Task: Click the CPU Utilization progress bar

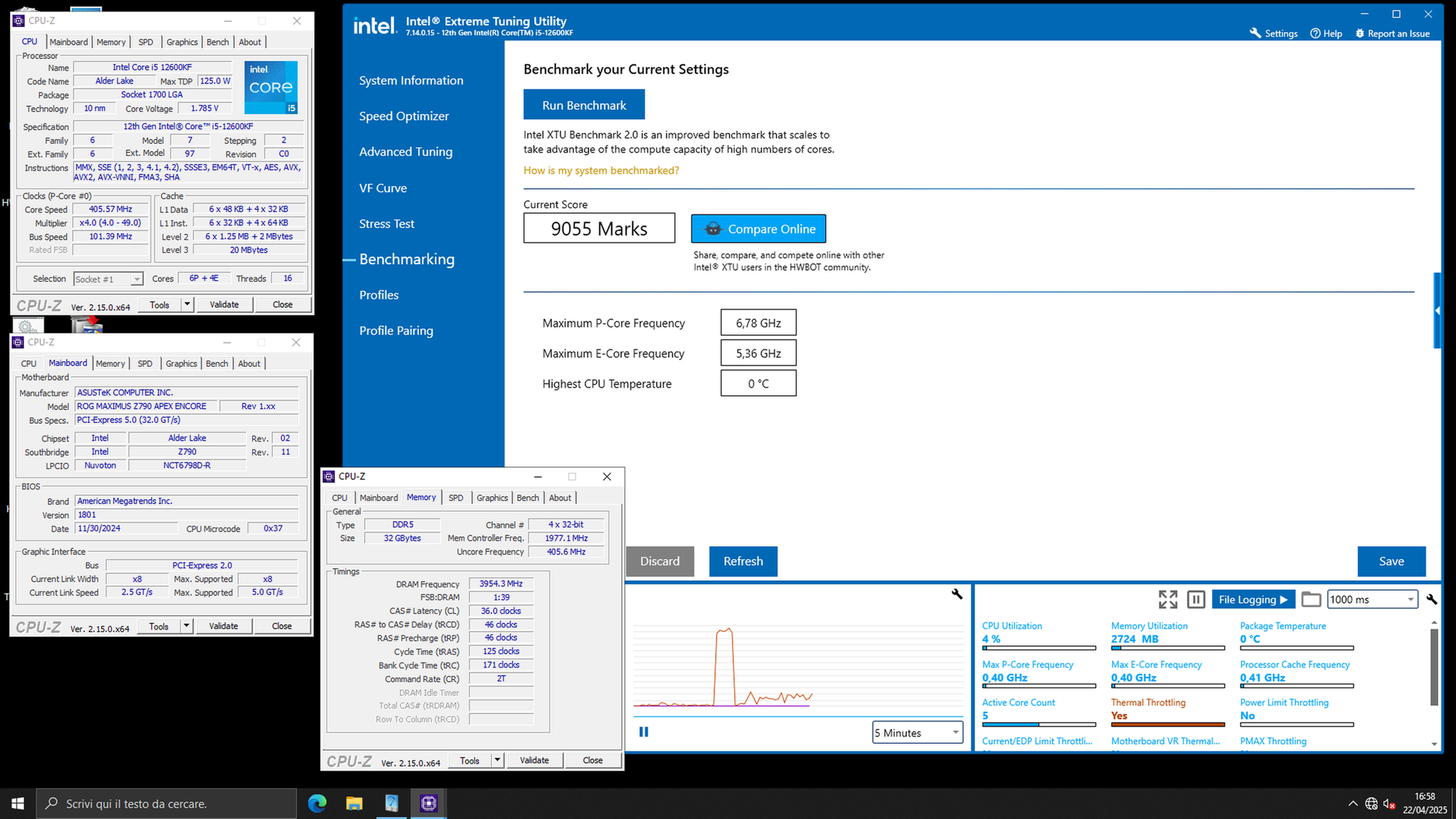Action: [x=1039, y=648]
